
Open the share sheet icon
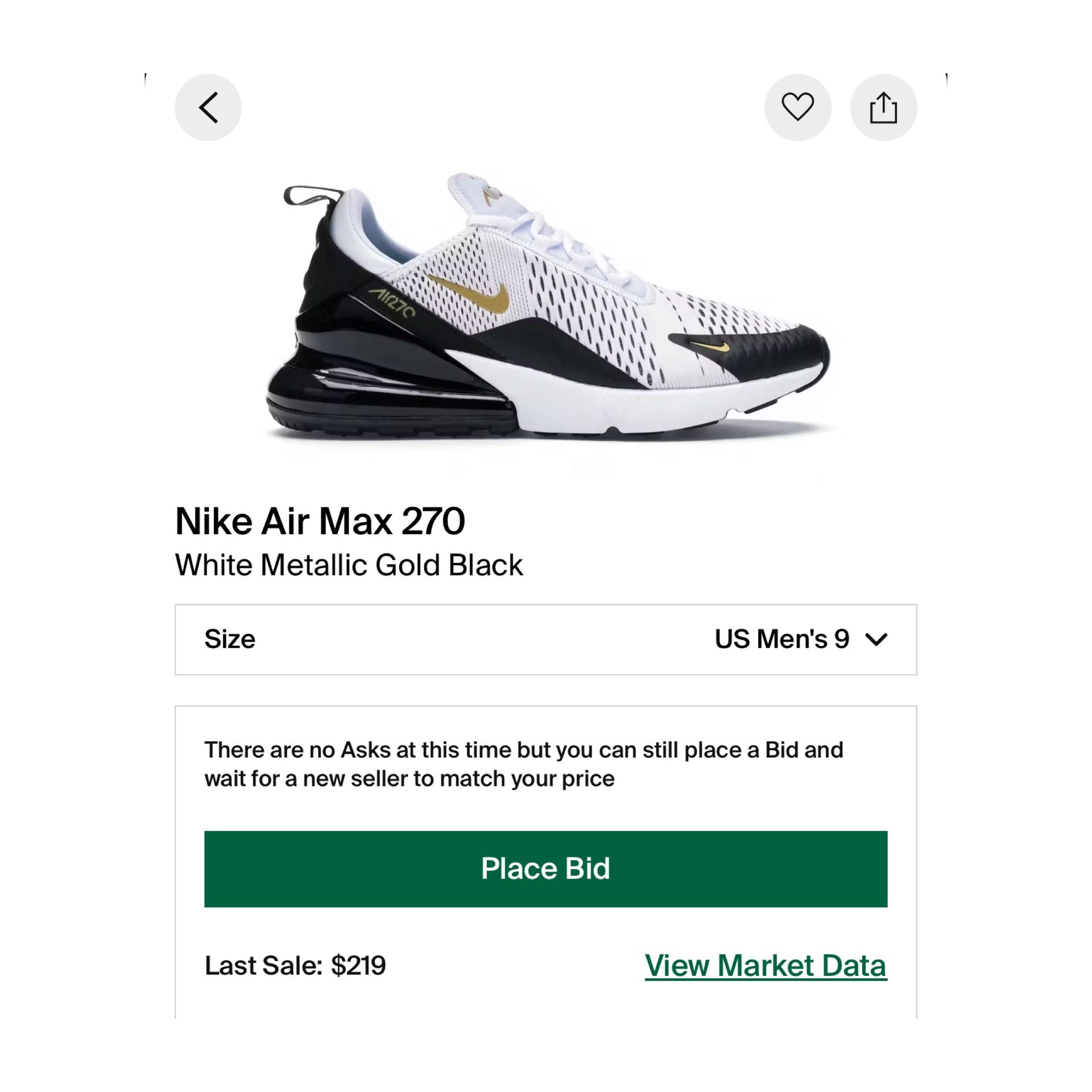pyautogui.click(x=883, y=107)
